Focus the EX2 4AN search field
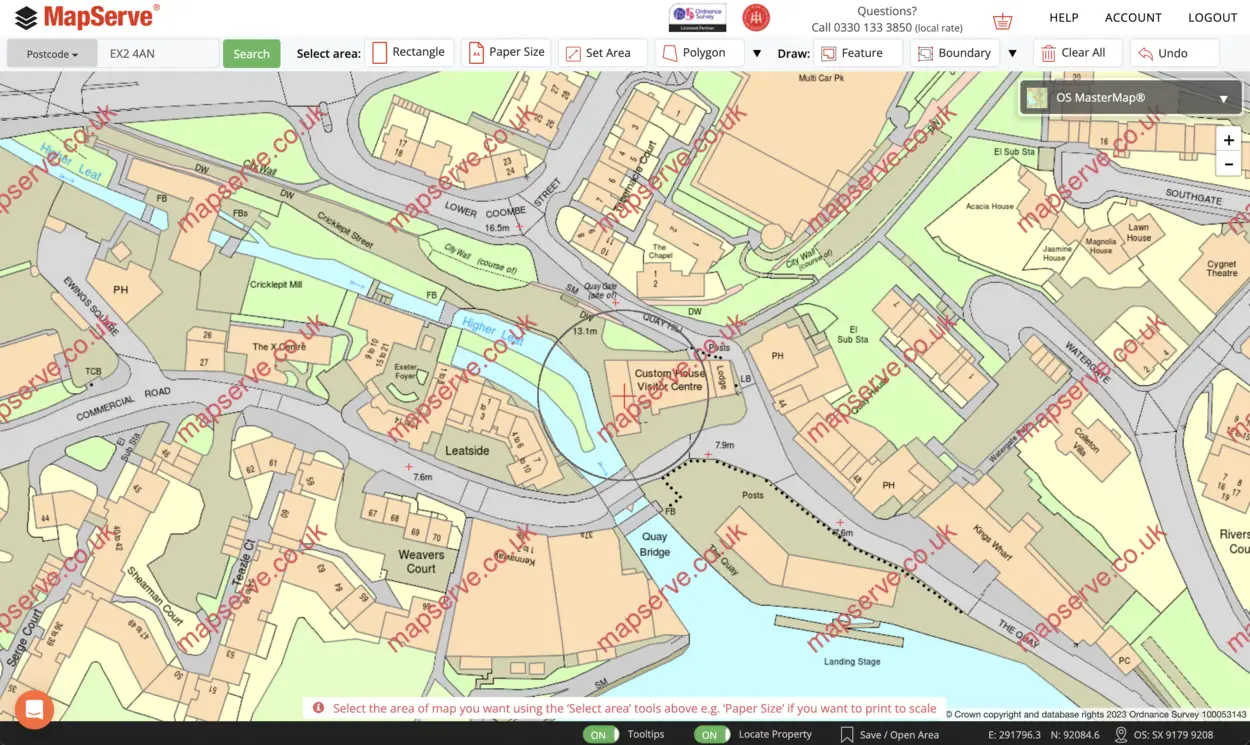 pyautogui.click(x=158, y=54)
